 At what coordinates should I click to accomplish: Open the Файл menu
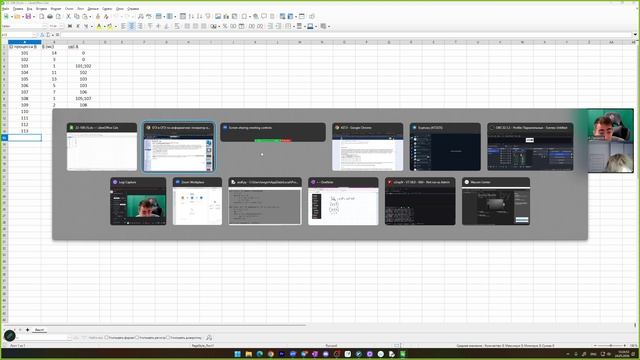pyautogui.click(x=6, y=8)
